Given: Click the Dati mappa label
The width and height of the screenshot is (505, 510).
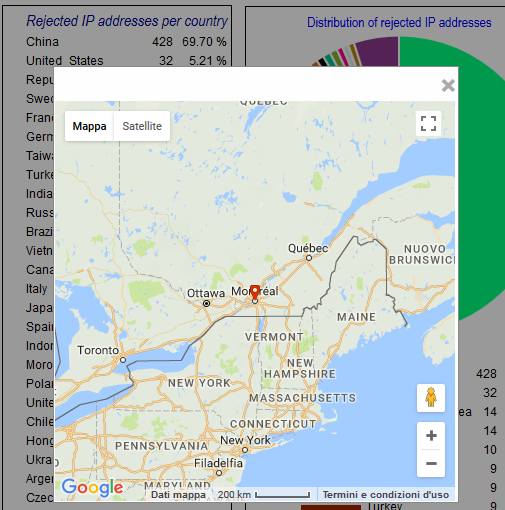Looking at the screenshot, I should click(178, 495).
